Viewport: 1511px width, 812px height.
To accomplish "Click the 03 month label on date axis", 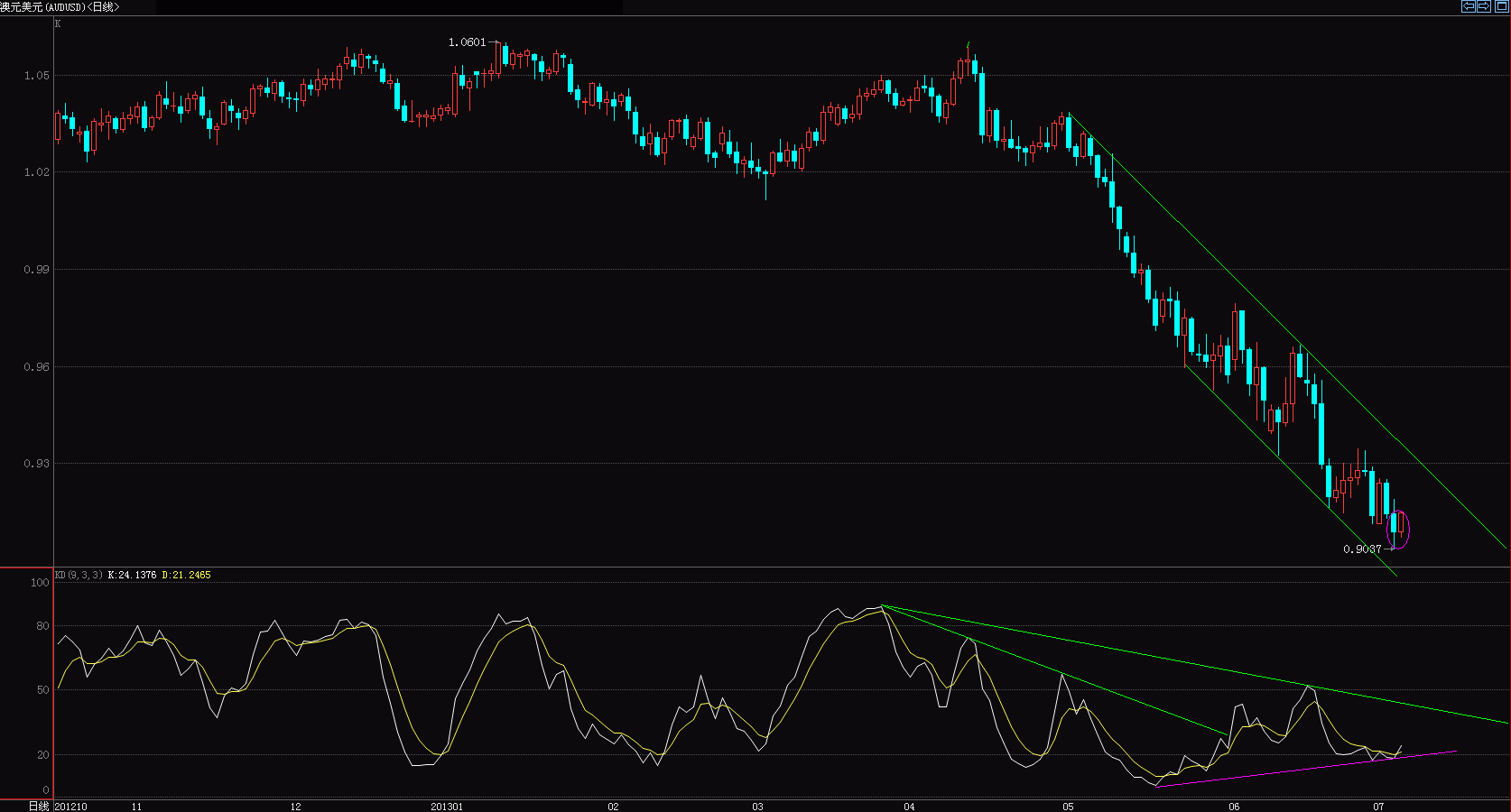I will [x=757, y=807].
